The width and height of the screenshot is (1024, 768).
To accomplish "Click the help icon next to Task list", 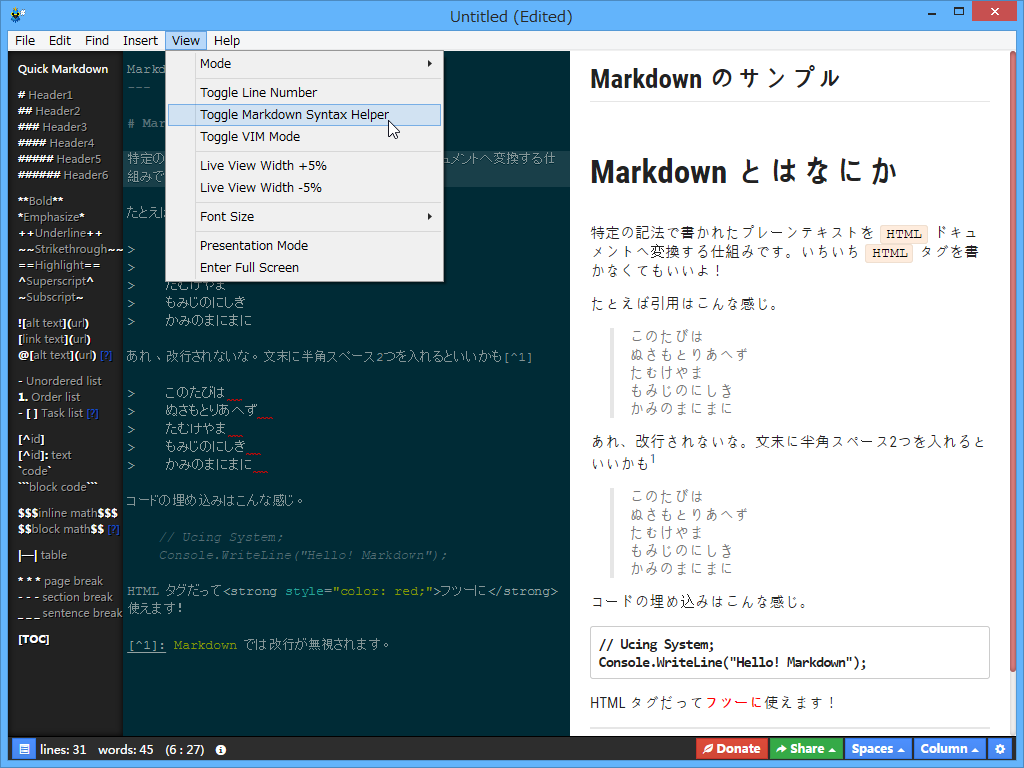I will [x=93, y=413].
